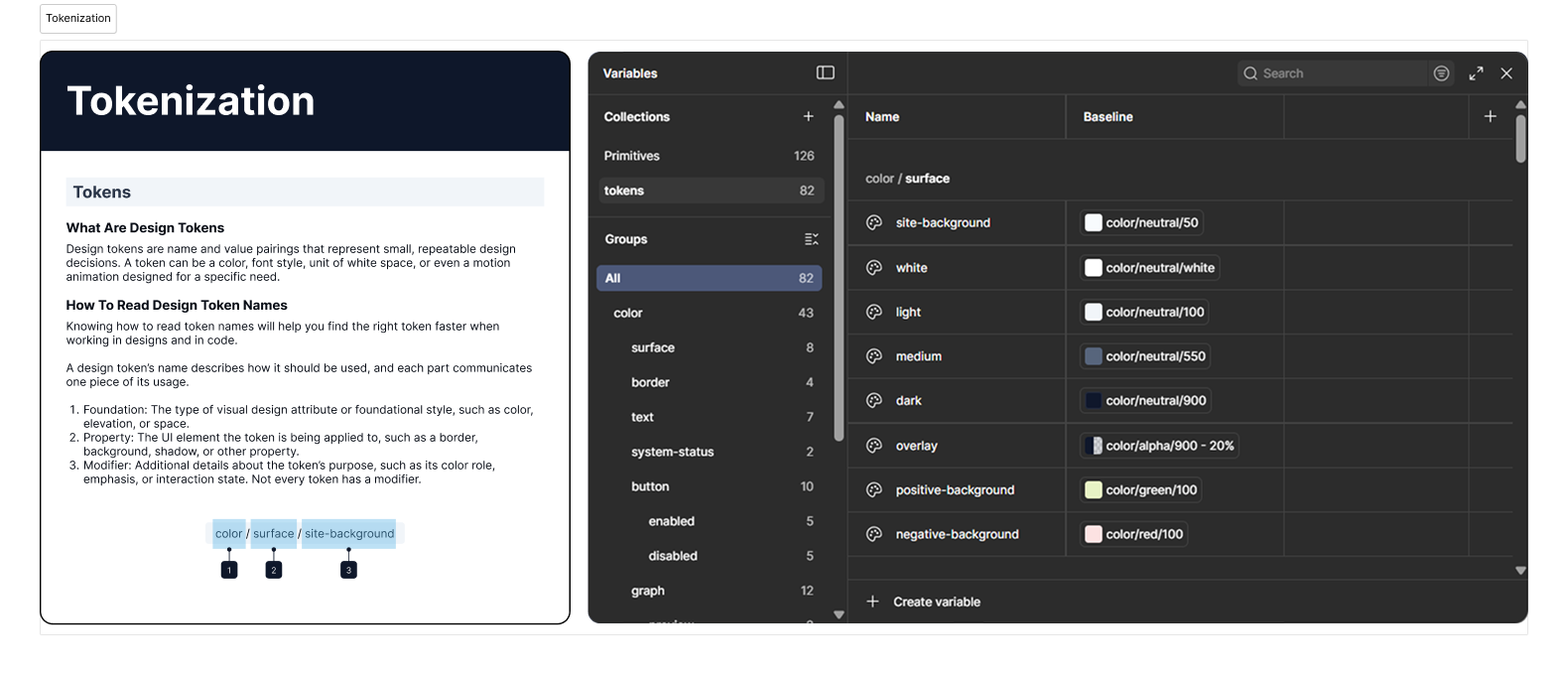The height and width of the screenshot is (675, 1568).
Task: Click the overlay variable type icon
Action: click(x=874, y=446)
